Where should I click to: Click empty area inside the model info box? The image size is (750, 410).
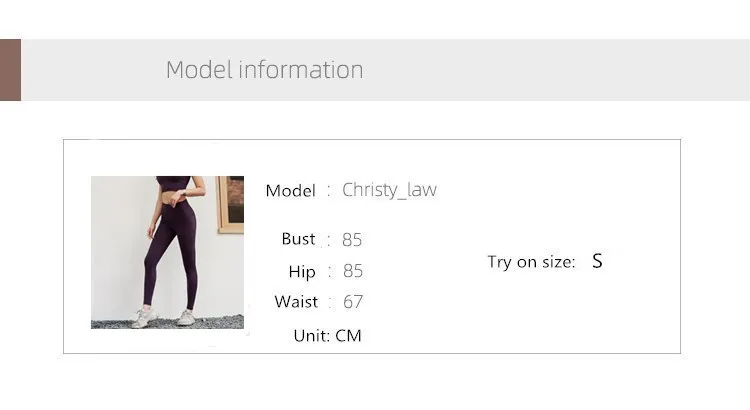pyautogui.click(x=550, y=191)
